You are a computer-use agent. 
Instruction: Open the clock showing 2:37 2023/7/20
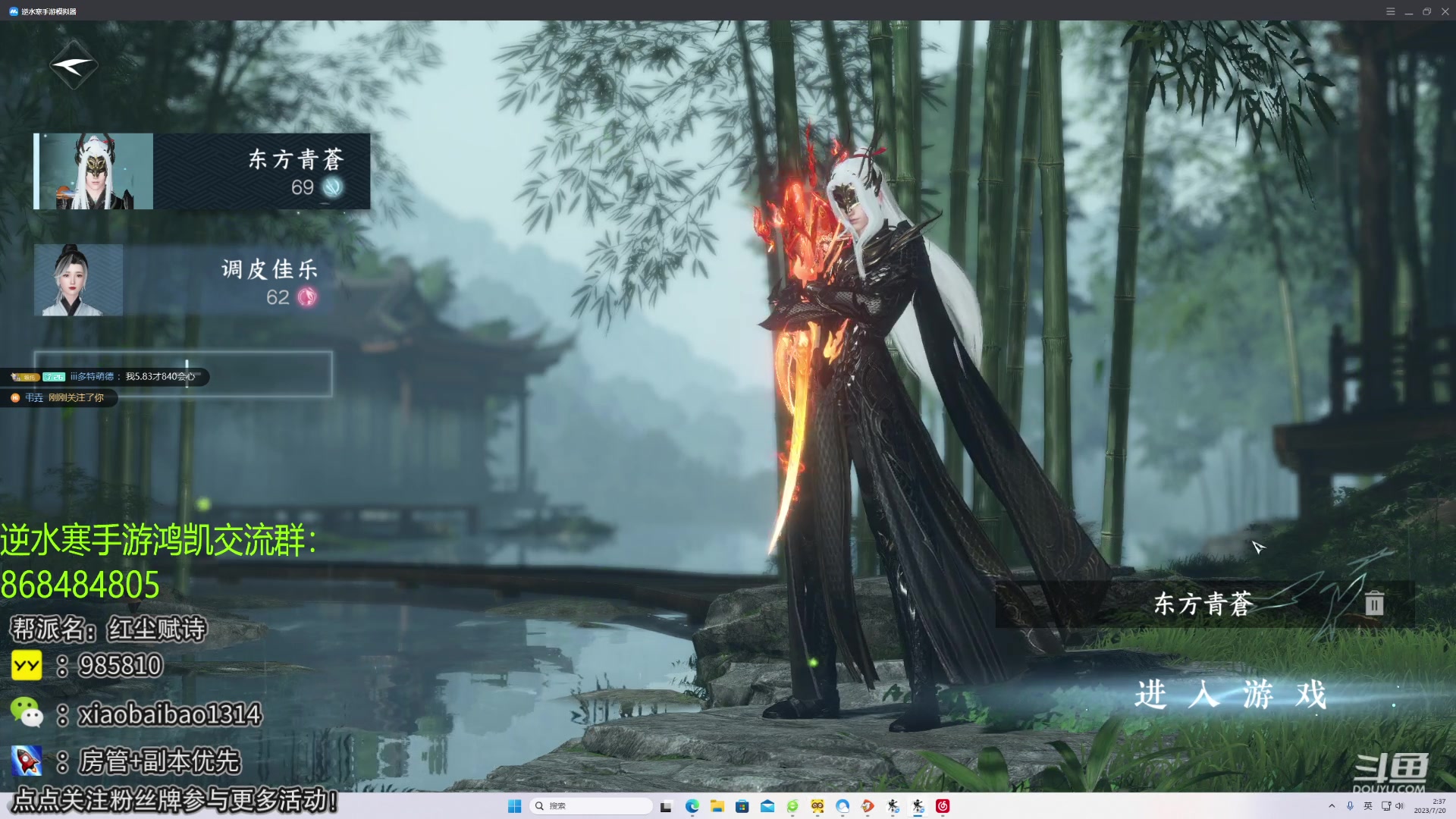point(1430,806)
